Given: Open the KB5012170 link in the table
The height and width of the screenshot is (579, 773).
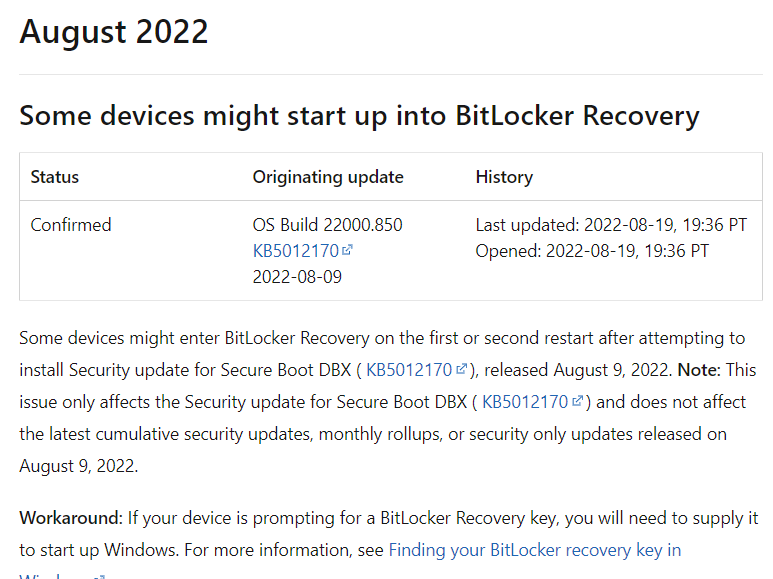Looking at the screenshot, I should [x=295, y=251].
